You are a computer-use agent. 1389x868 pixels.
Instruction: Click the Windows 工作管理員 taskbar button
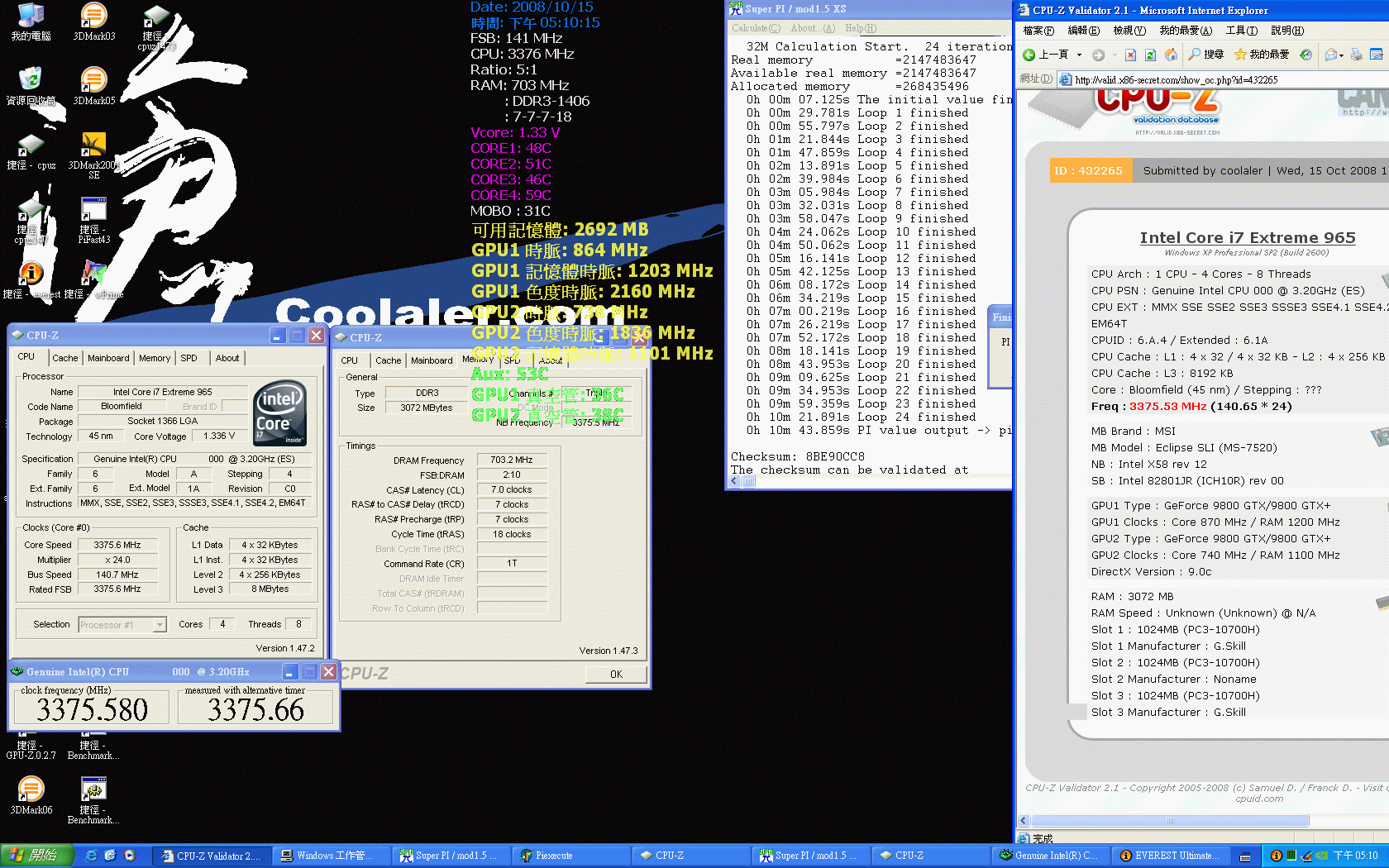pos(332,856)
